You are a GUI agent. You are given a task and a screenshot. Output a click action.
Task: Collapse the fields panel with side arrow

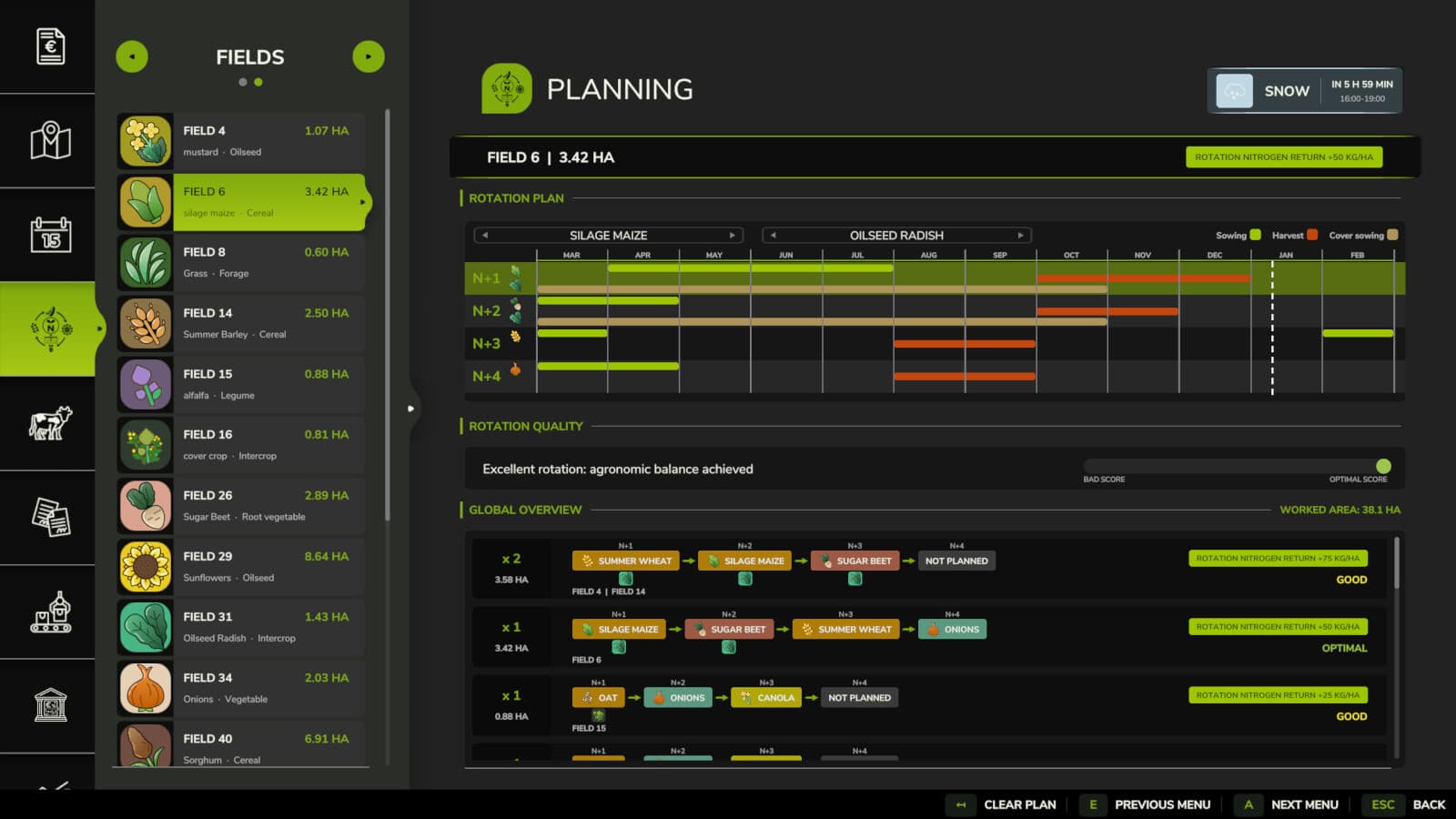(410, 409)
